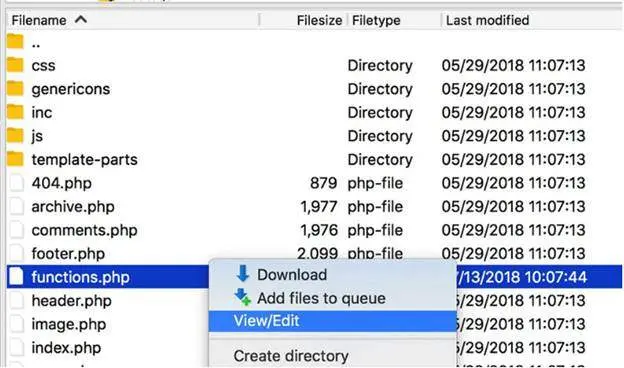Viewport: 624px width, 368px height.
Task: Toggle the Filename sort arrow
Action: tap(81, 19)
